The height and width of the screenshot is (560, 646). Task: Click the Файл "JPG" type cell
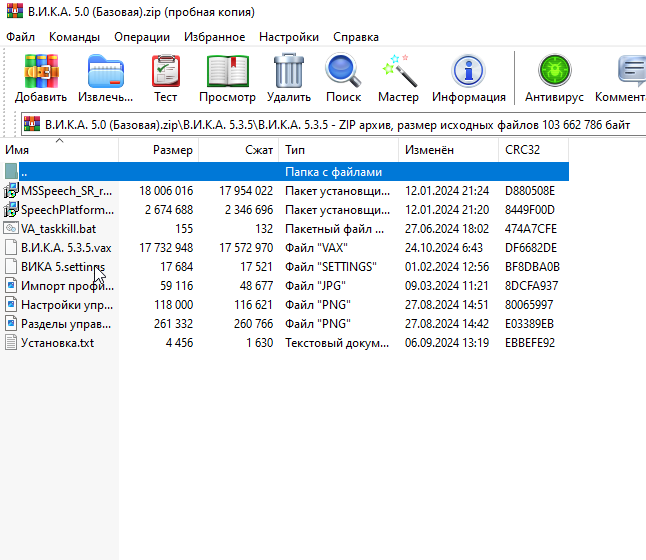316,286
